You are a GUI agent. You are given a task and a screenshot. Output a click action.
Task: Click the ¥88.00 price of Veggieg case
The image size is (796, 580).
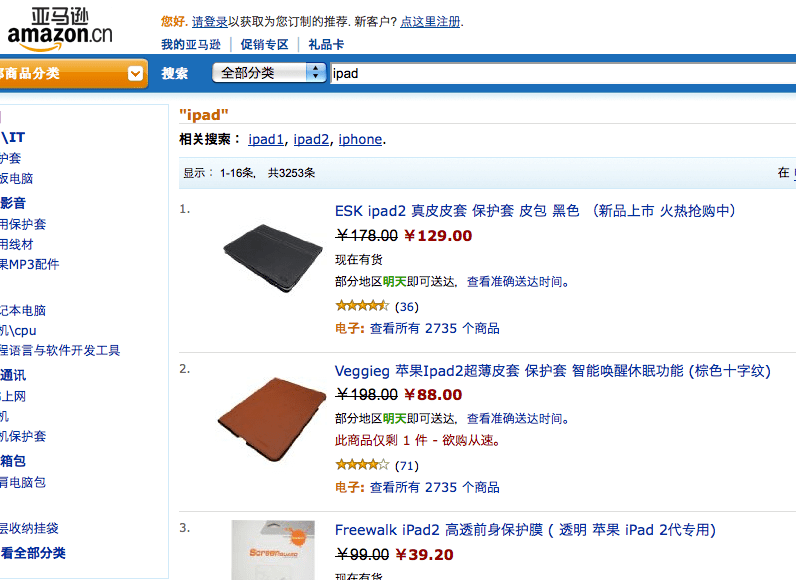(433, 394)
